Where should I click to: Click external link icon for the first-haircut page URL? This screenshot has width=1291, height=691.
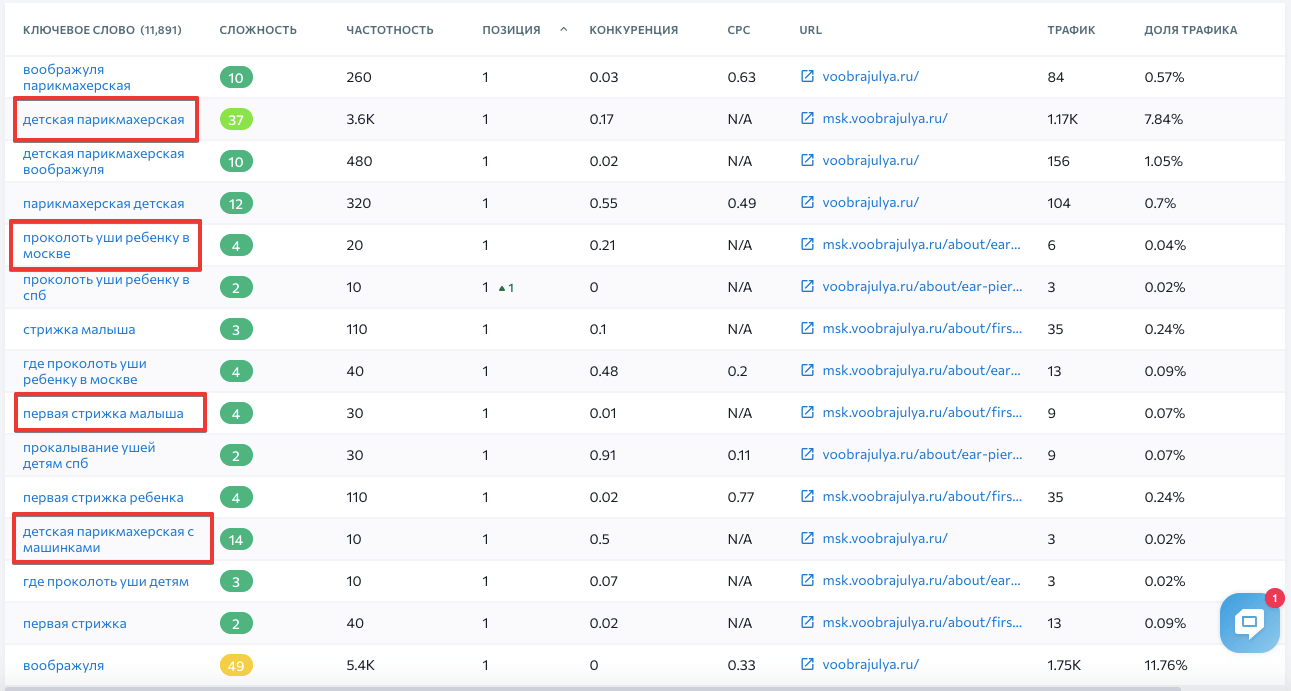[x=806, y=328]
